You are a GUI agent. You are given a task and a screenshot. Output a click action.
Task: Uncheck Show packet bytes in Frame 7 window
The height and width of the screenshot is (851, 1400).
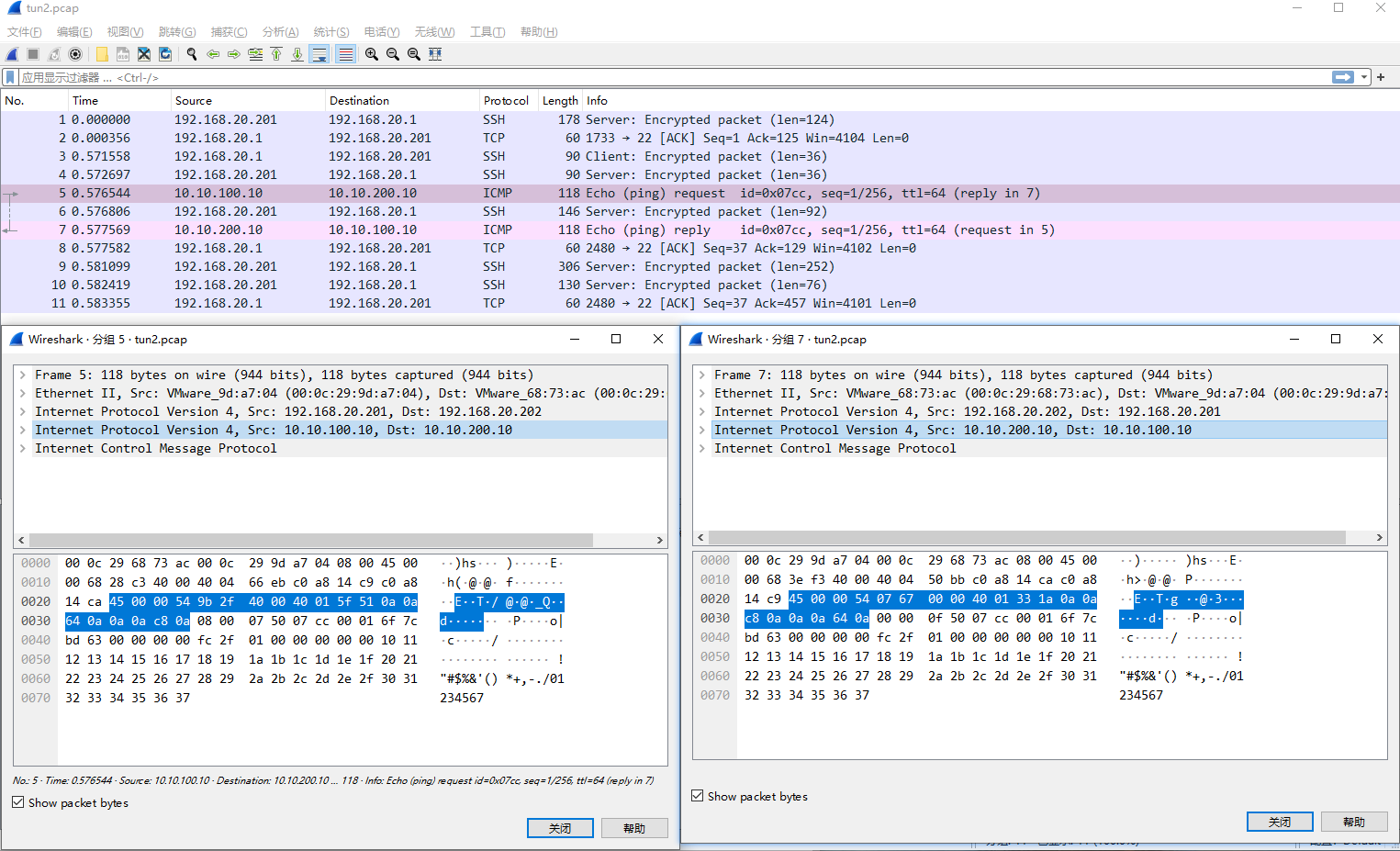[x=698, y=796]
